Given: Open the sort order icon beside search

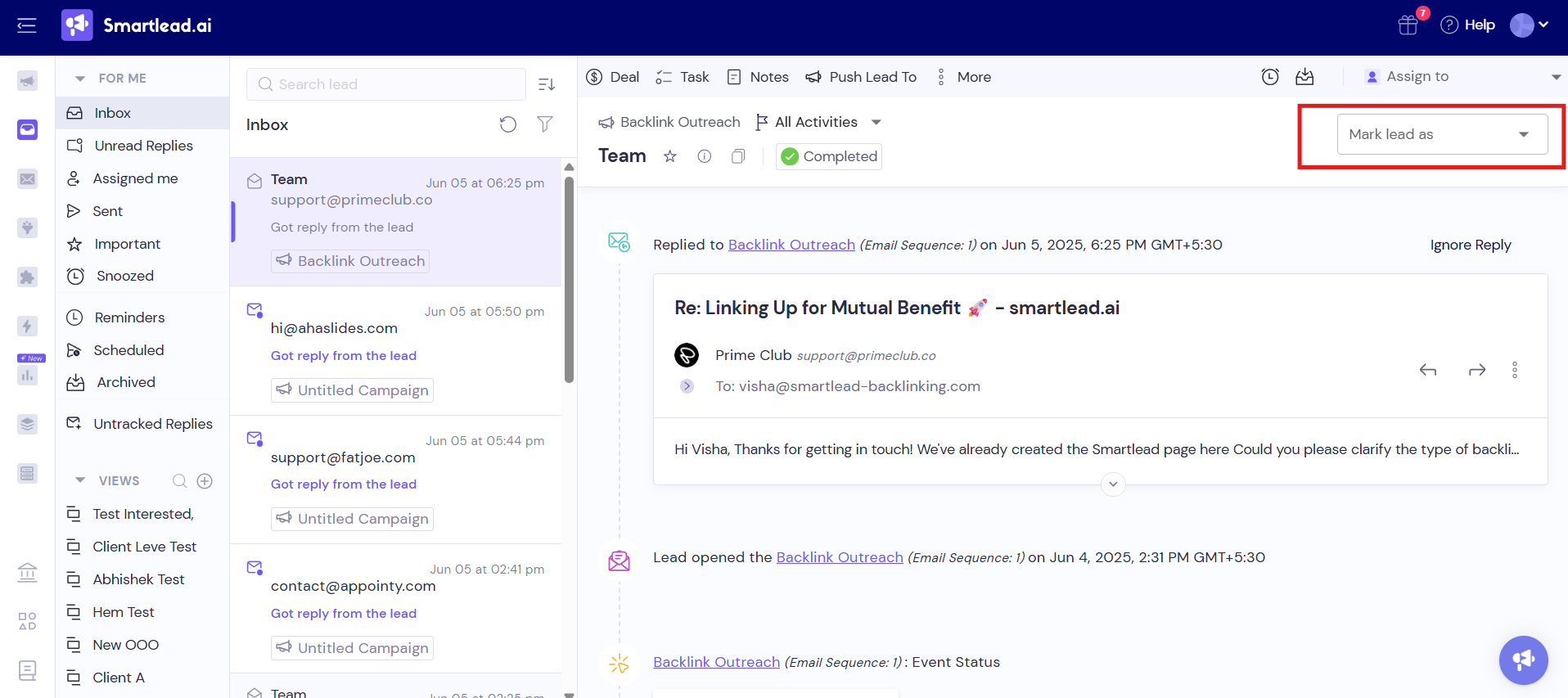Looking at the screenshot, I should (x=547, y=84).
